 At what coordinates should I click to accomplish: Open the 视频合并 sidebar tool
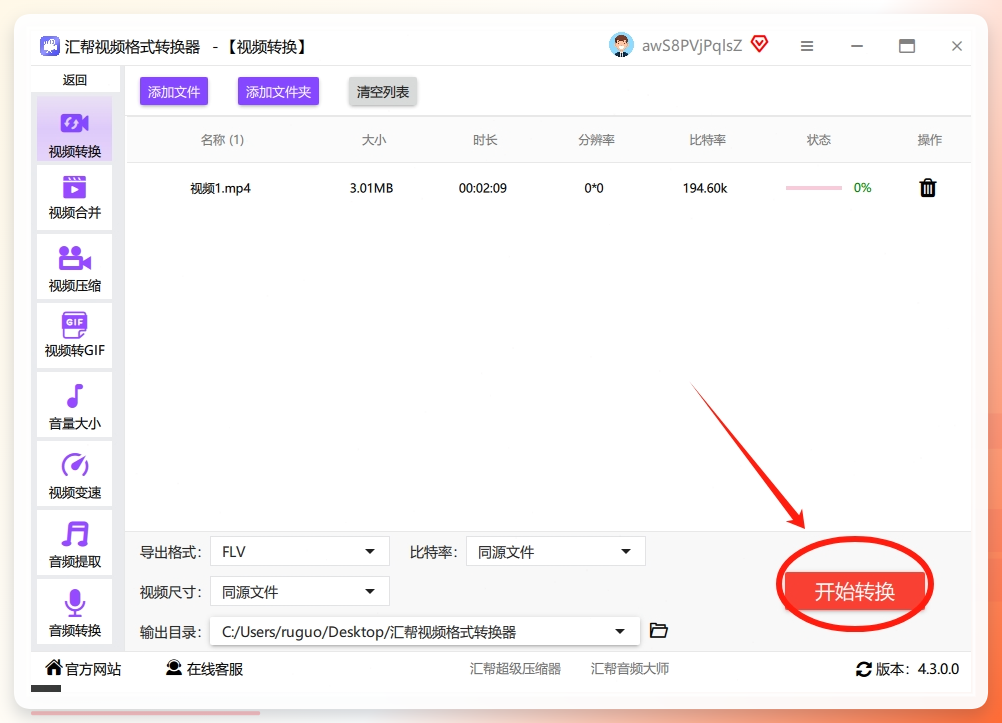coord(75,198)
